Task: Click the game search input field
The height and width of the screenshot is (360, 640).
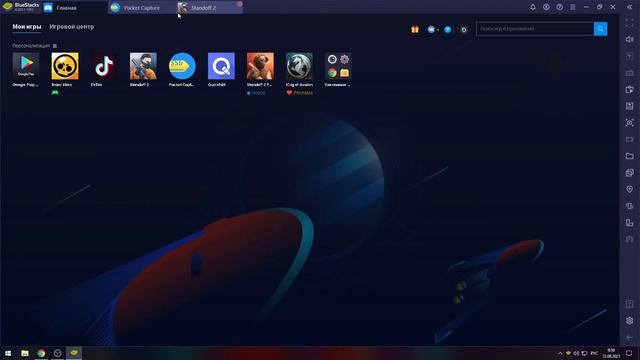Action: point(535,29)
